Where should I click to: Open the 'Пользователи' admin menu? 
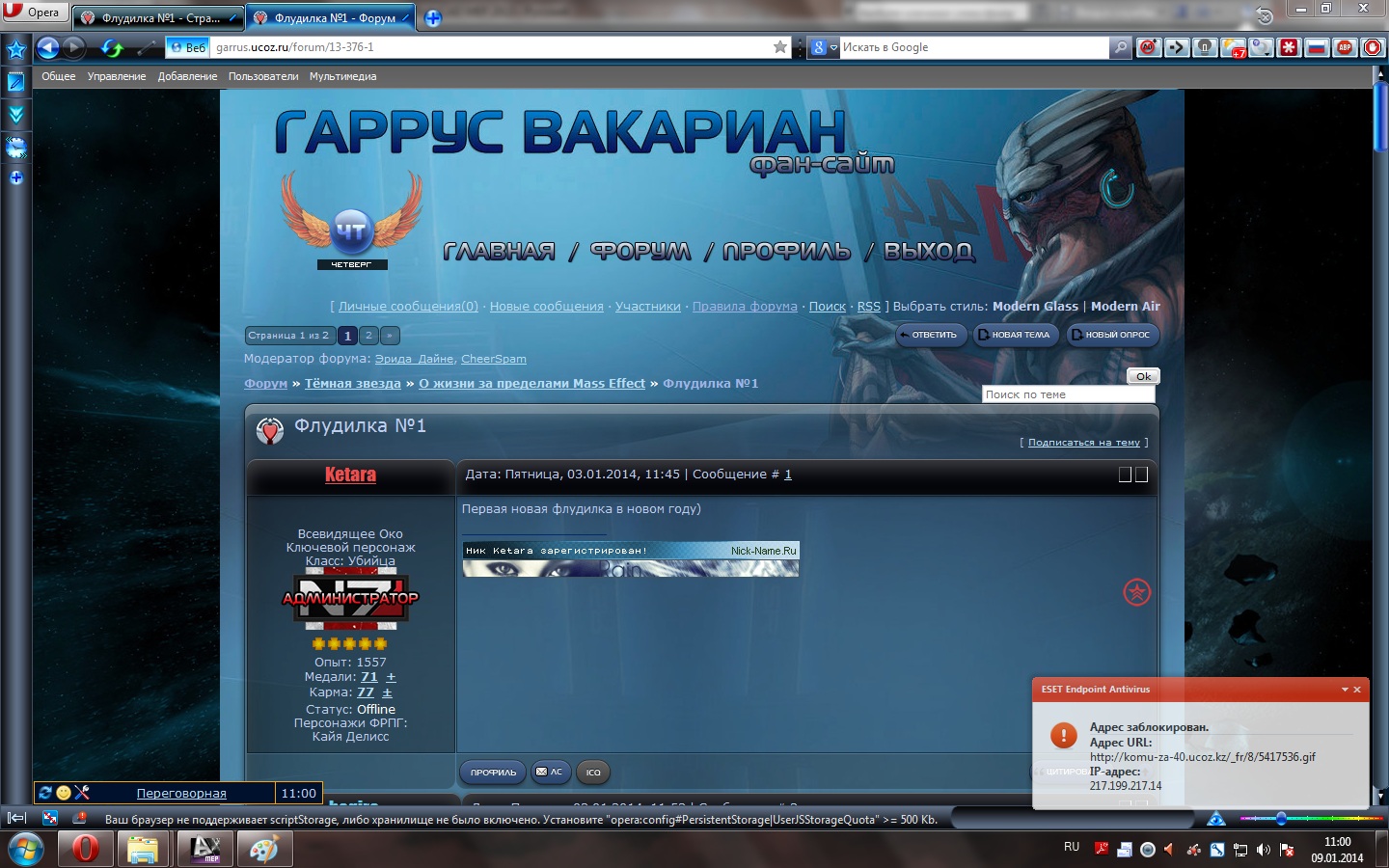[263, 76]
